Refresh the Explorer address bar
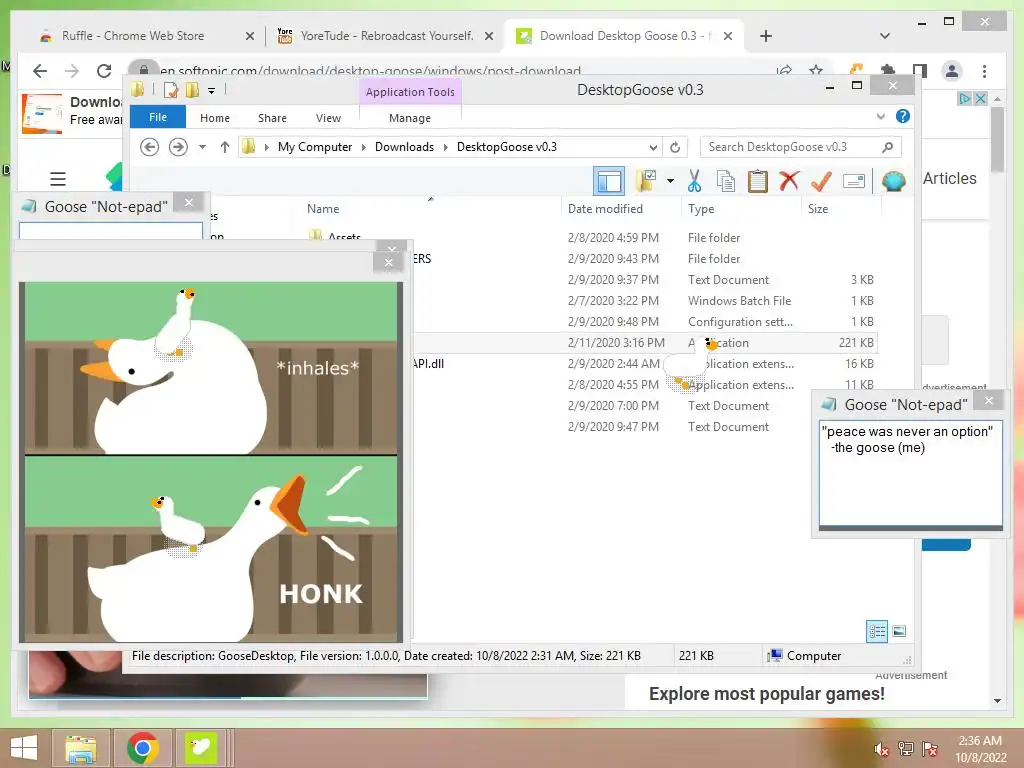 click(x=675, y=147)
